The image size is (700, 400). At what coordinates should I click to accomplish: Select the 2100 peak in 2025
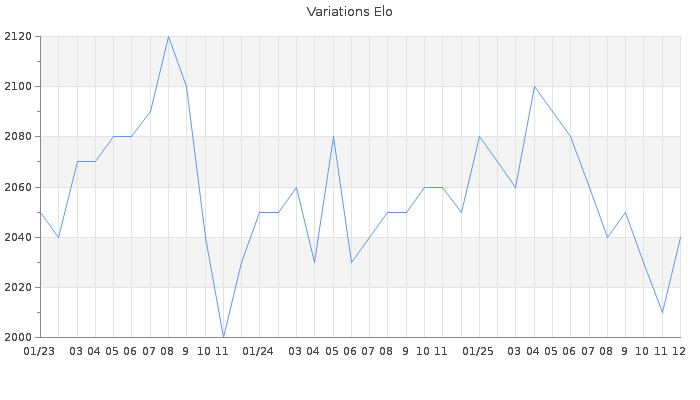534,87
